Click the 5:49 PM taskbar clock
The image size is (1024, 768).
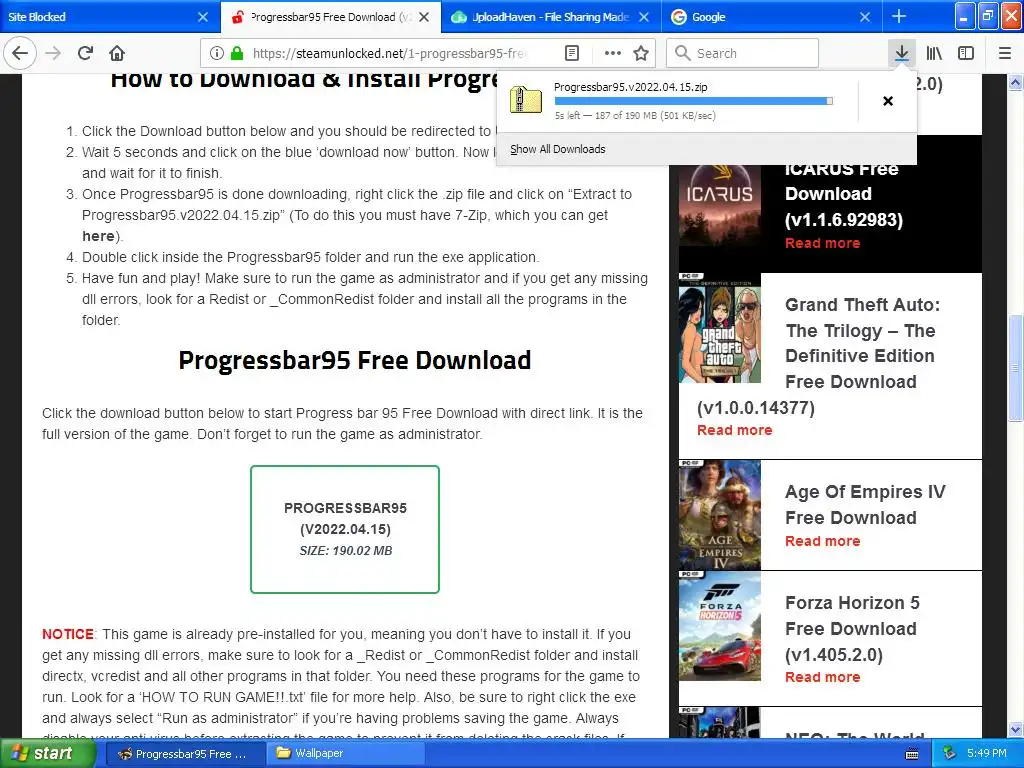987,753
